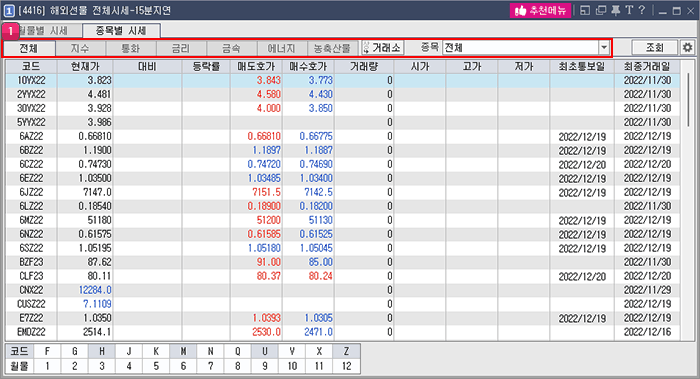
Task: Click the 현재가 column header
Action: coord(85,67)
